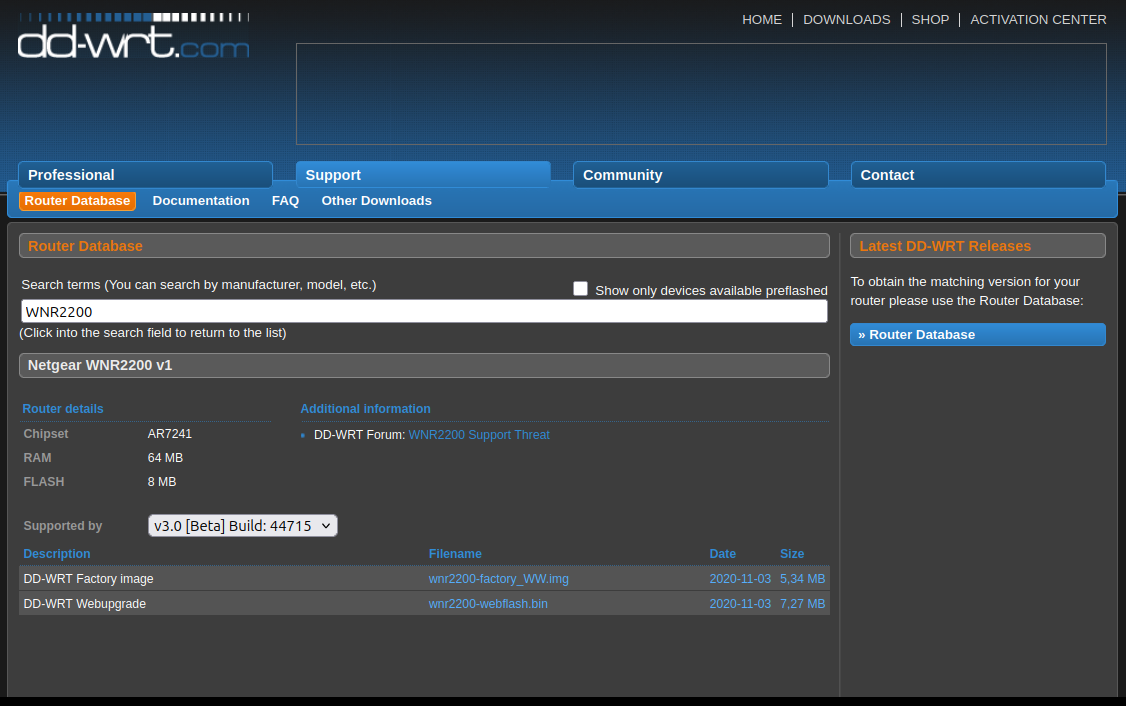Select the Professional main tab
This screenshot has width=1126, height=706.
[x=145, y=175]
